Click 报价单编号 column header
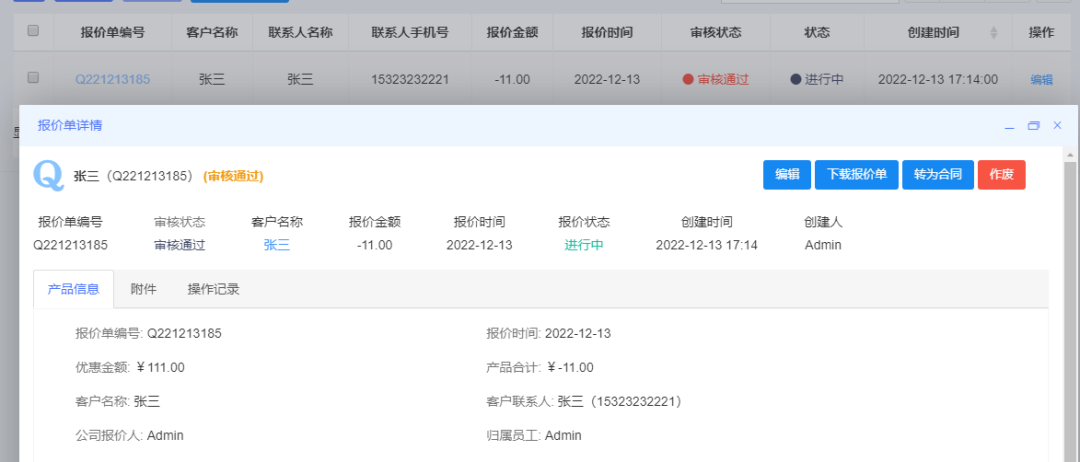The height and width of the screenshot is (462, 1080). [x=113, y=32]
